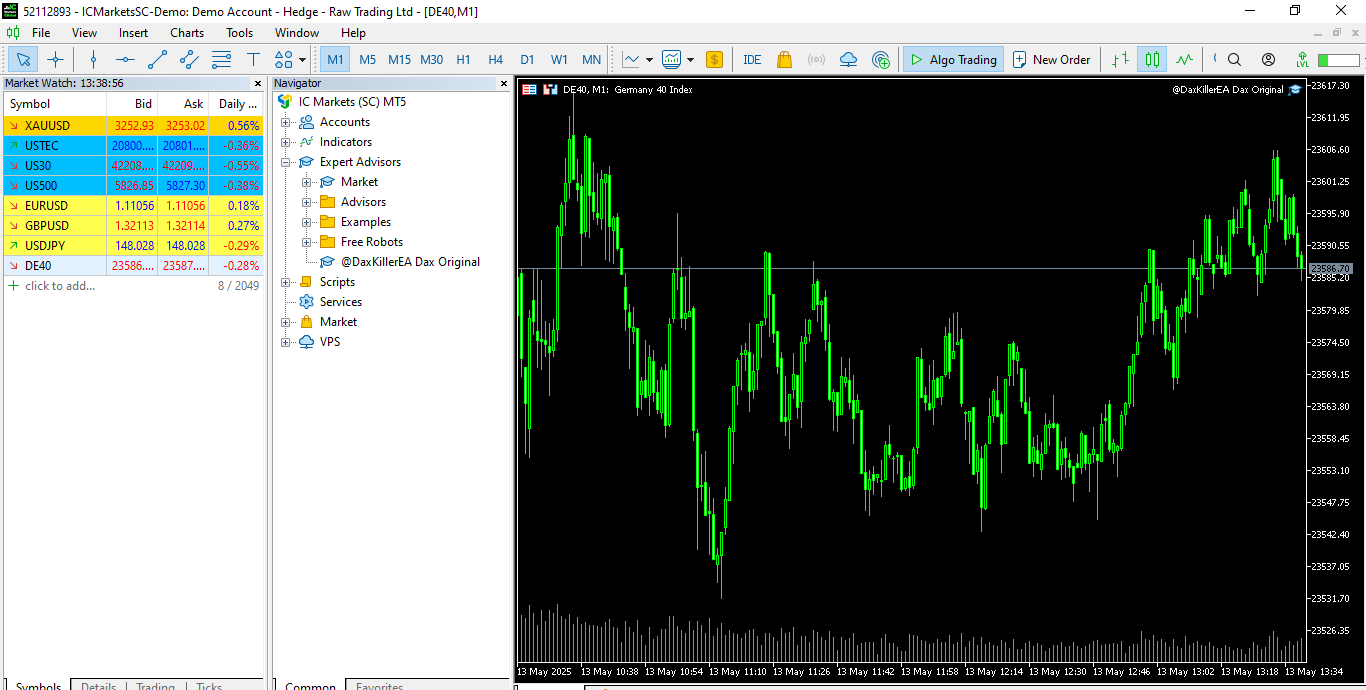Switch to the Favorites tab in Navigator
The height and width of the screenshot is (690, 1366).
[380, 685]
